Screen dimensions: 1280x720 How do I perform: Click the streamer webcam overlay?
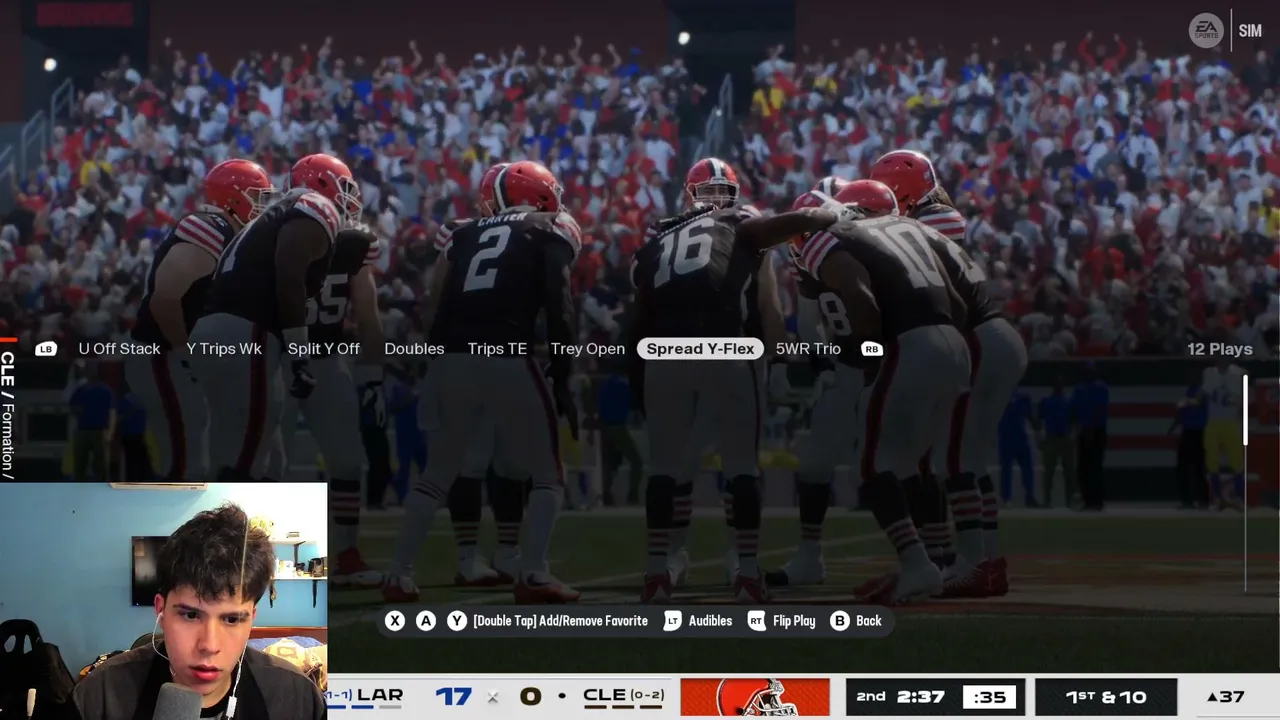[x=163, y=602]
